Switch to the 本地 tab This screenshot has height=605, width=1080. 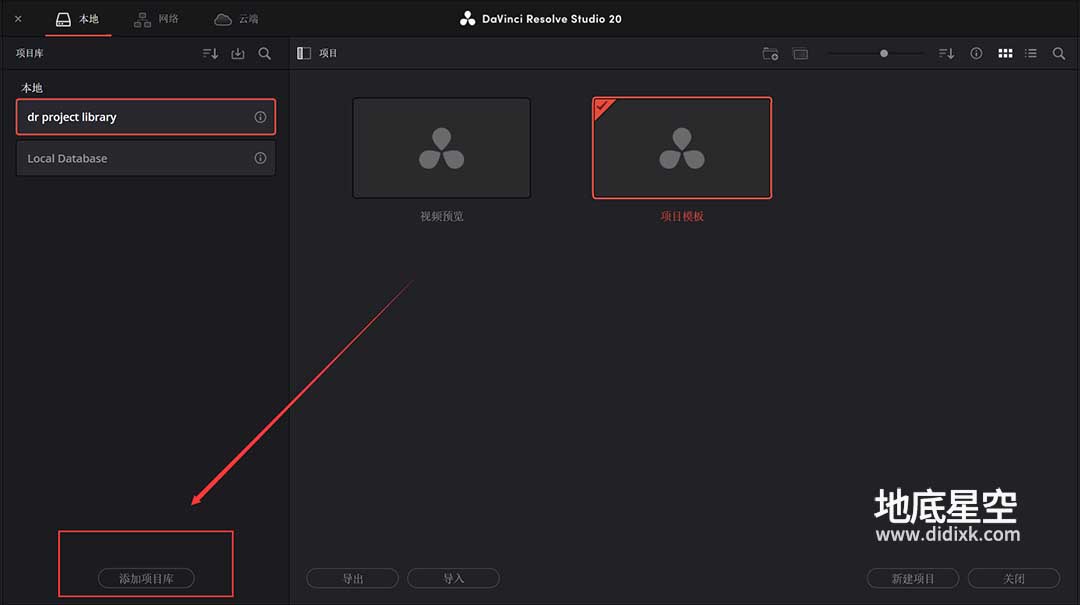pos(78,19)
